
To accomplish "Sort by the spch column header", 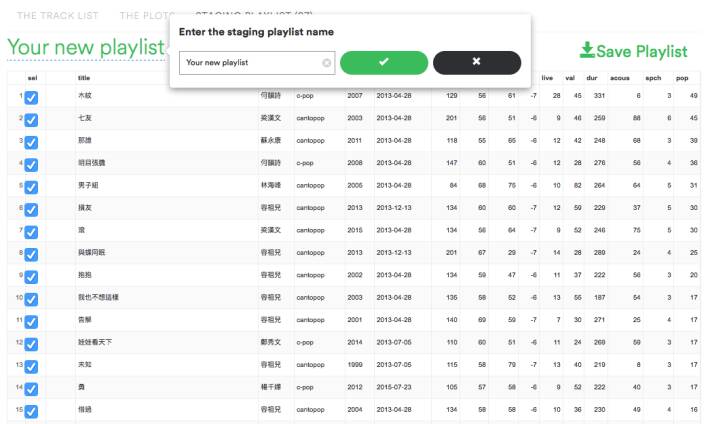I will [653, 78].
